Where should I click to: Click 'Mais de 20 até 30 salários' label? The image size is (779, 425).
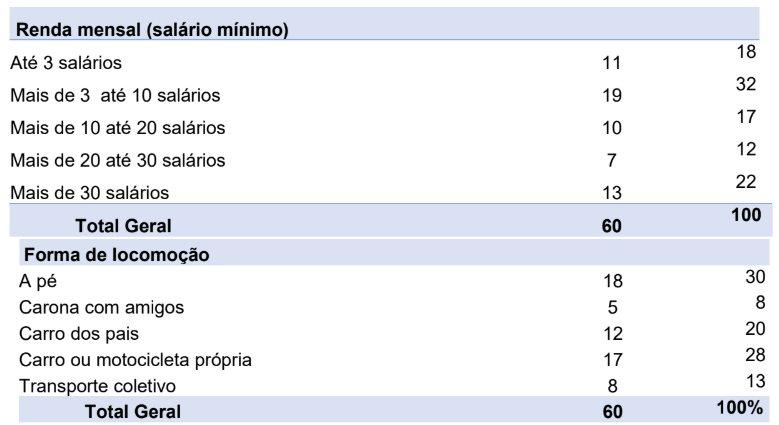[x=118, y=160]
